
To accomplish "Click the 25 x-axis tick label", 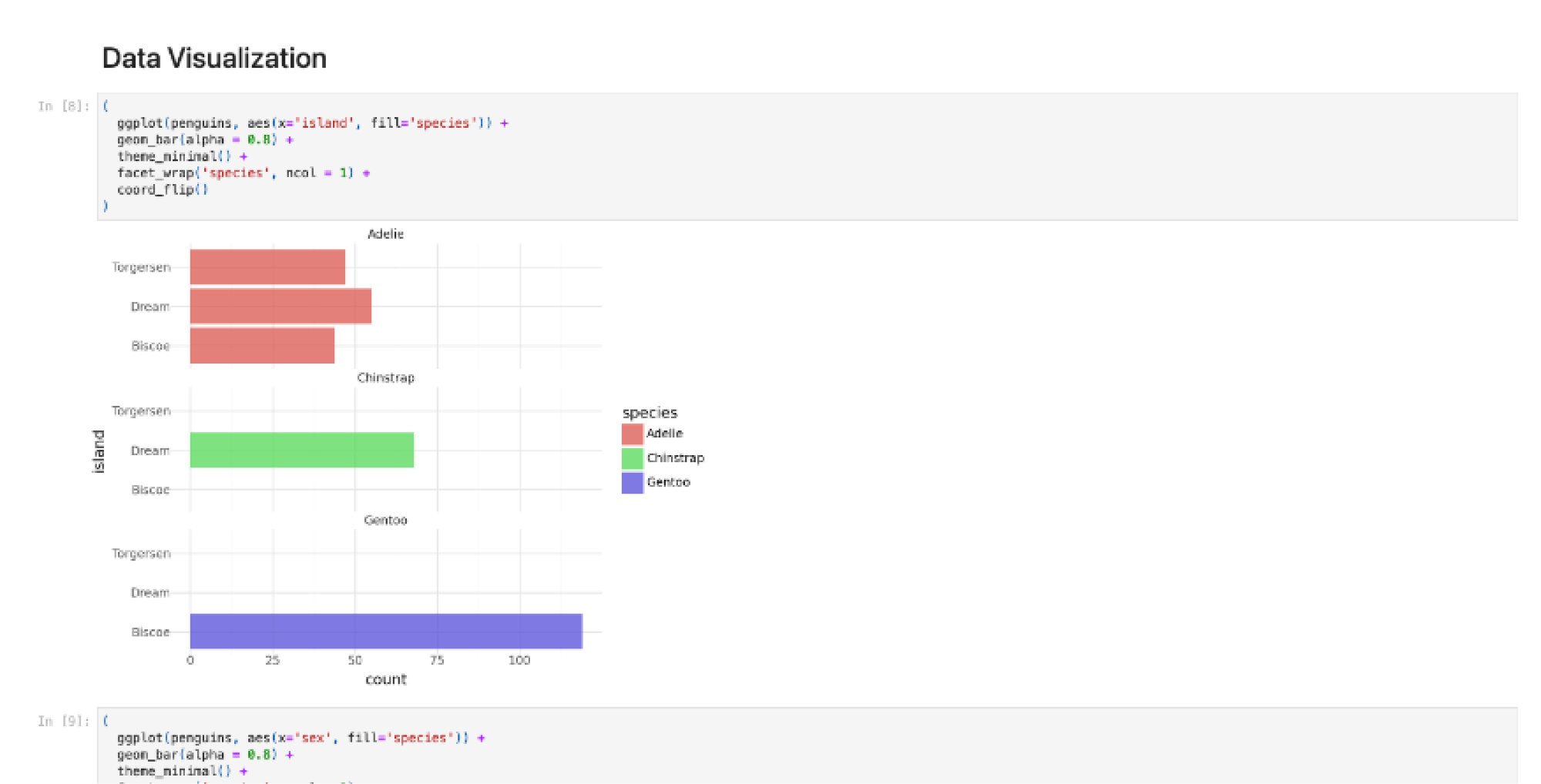I will click(x=272, y=661).
